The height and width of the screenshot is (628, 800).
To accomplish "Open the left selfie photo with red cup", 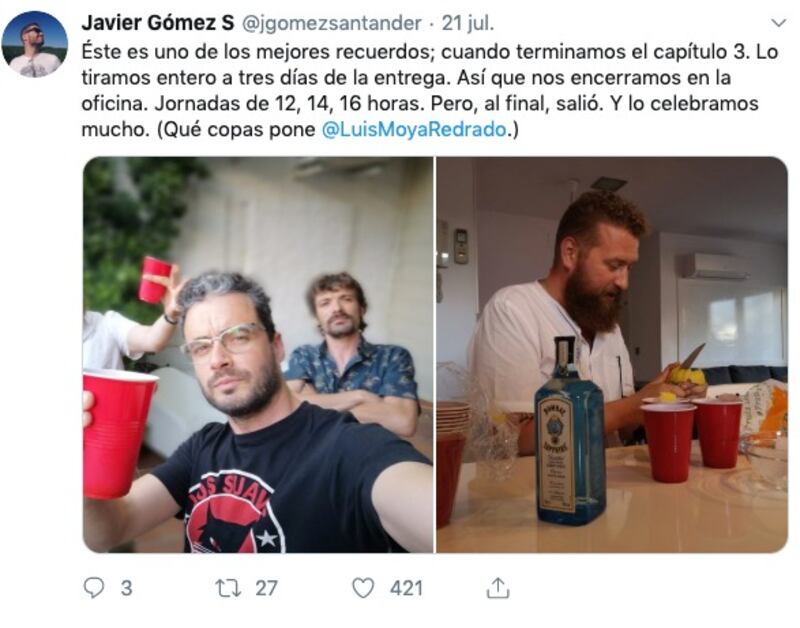I will (x=258, y=355).
